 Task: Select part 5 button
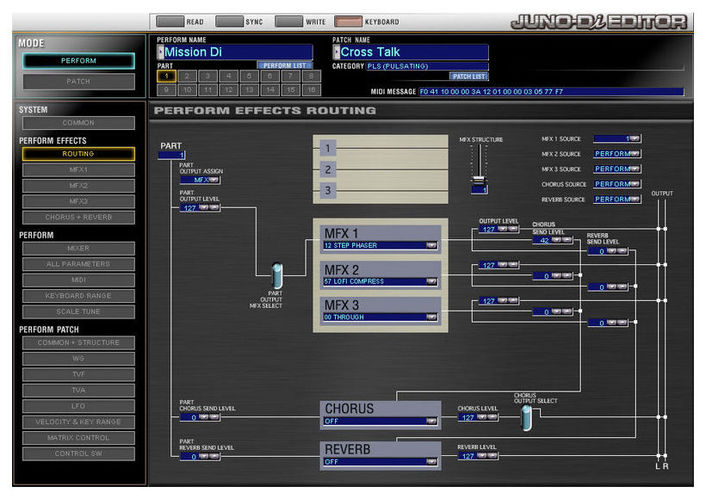(249, 76)
